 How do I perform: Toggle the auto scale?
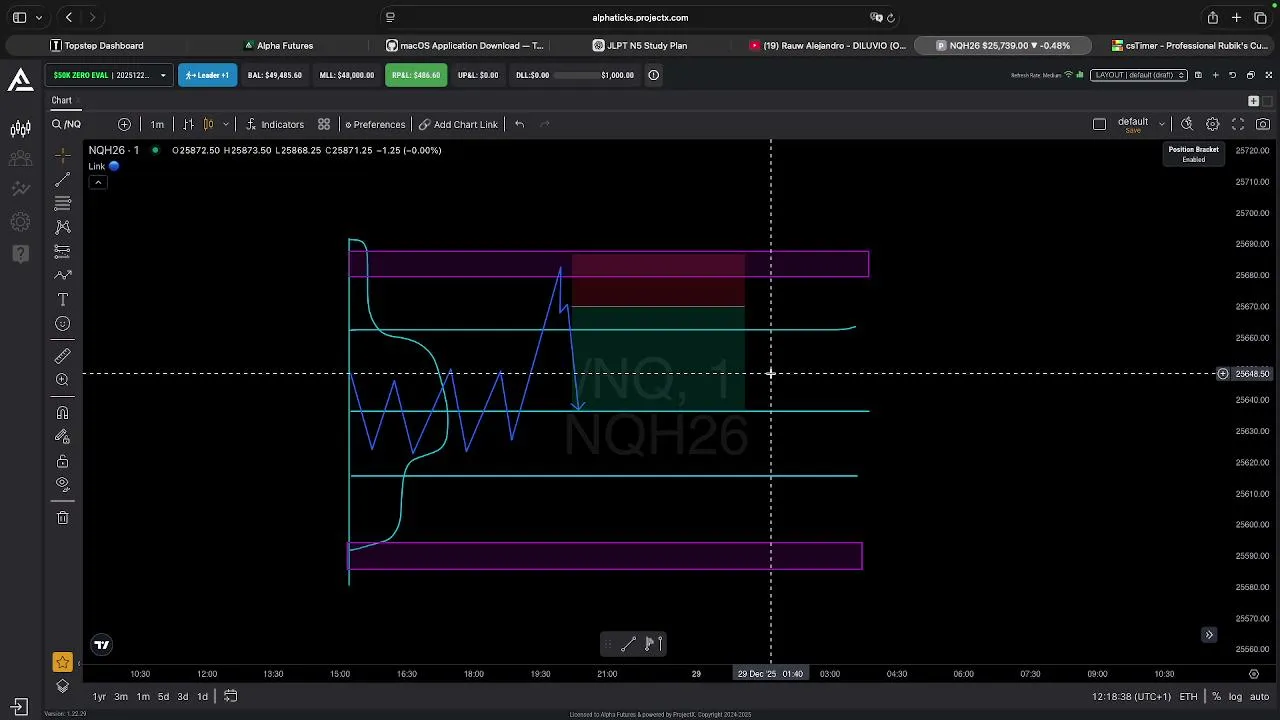[1257, 696]
